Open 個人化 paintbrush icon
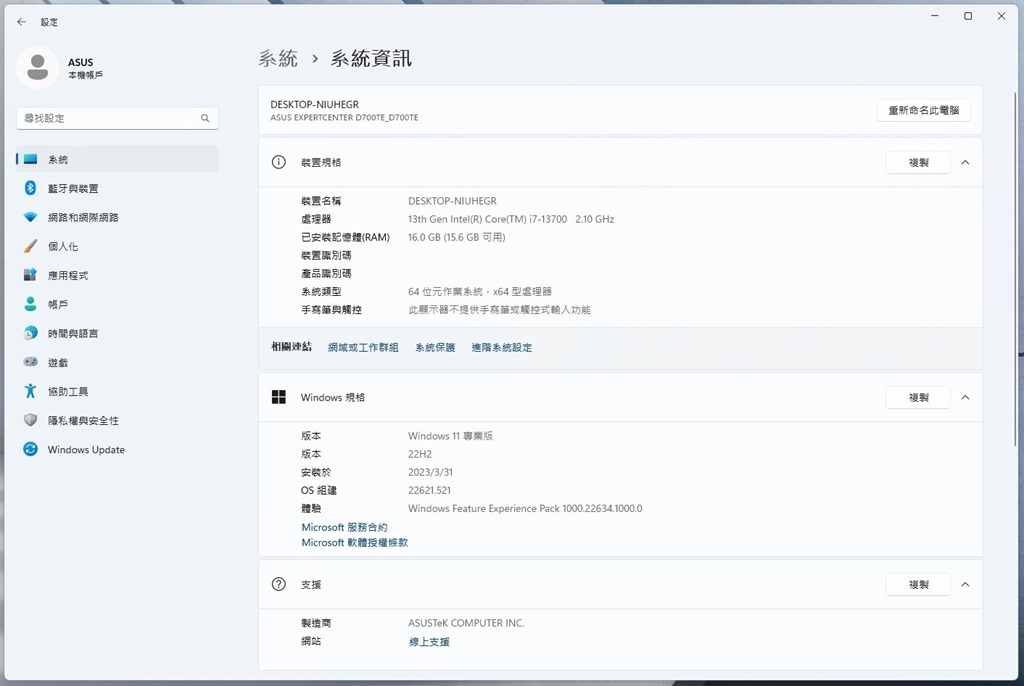 click(31, 246)
